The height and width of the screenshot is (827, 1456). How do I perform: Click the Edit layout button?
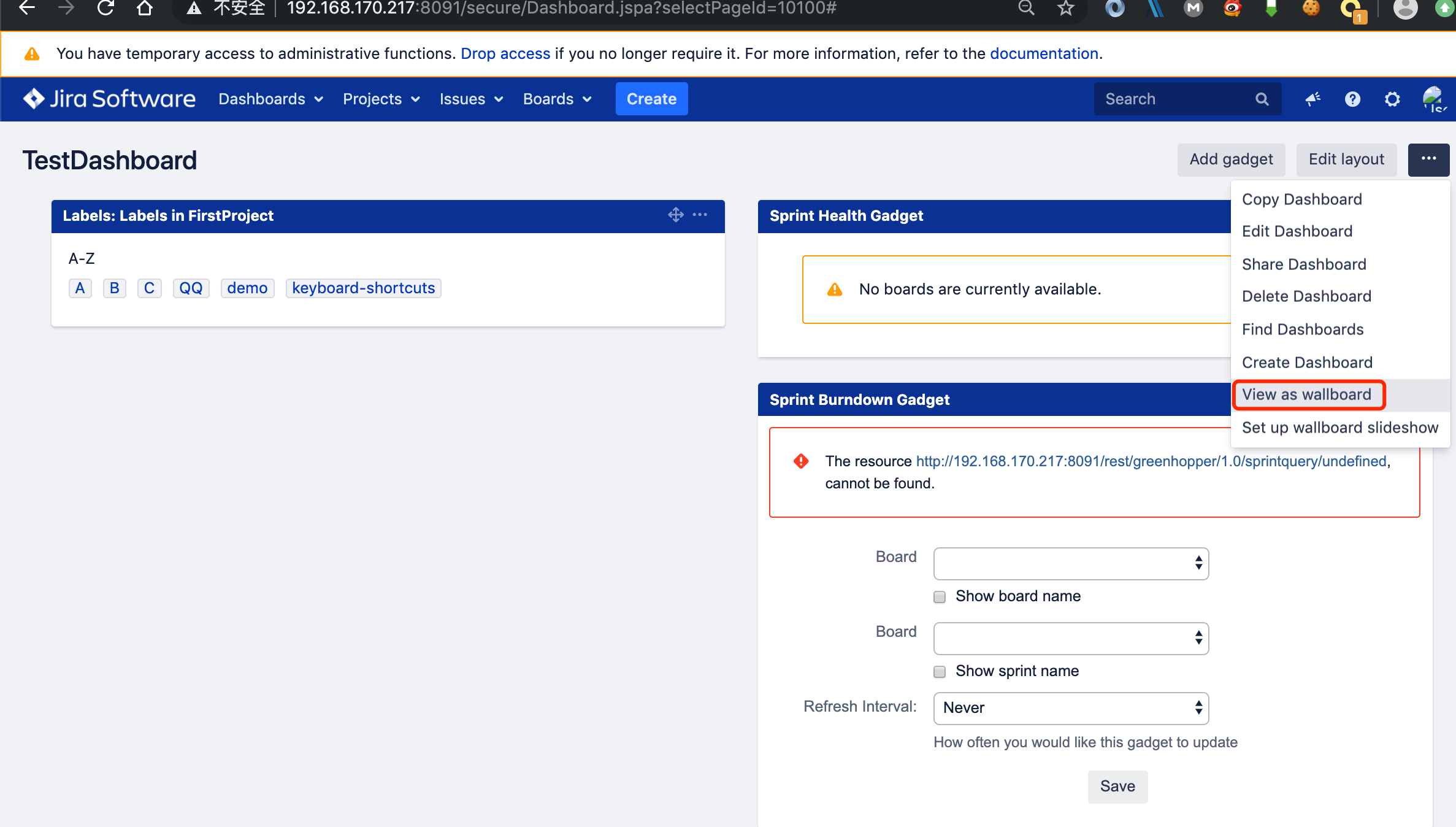coord(1346,160)
